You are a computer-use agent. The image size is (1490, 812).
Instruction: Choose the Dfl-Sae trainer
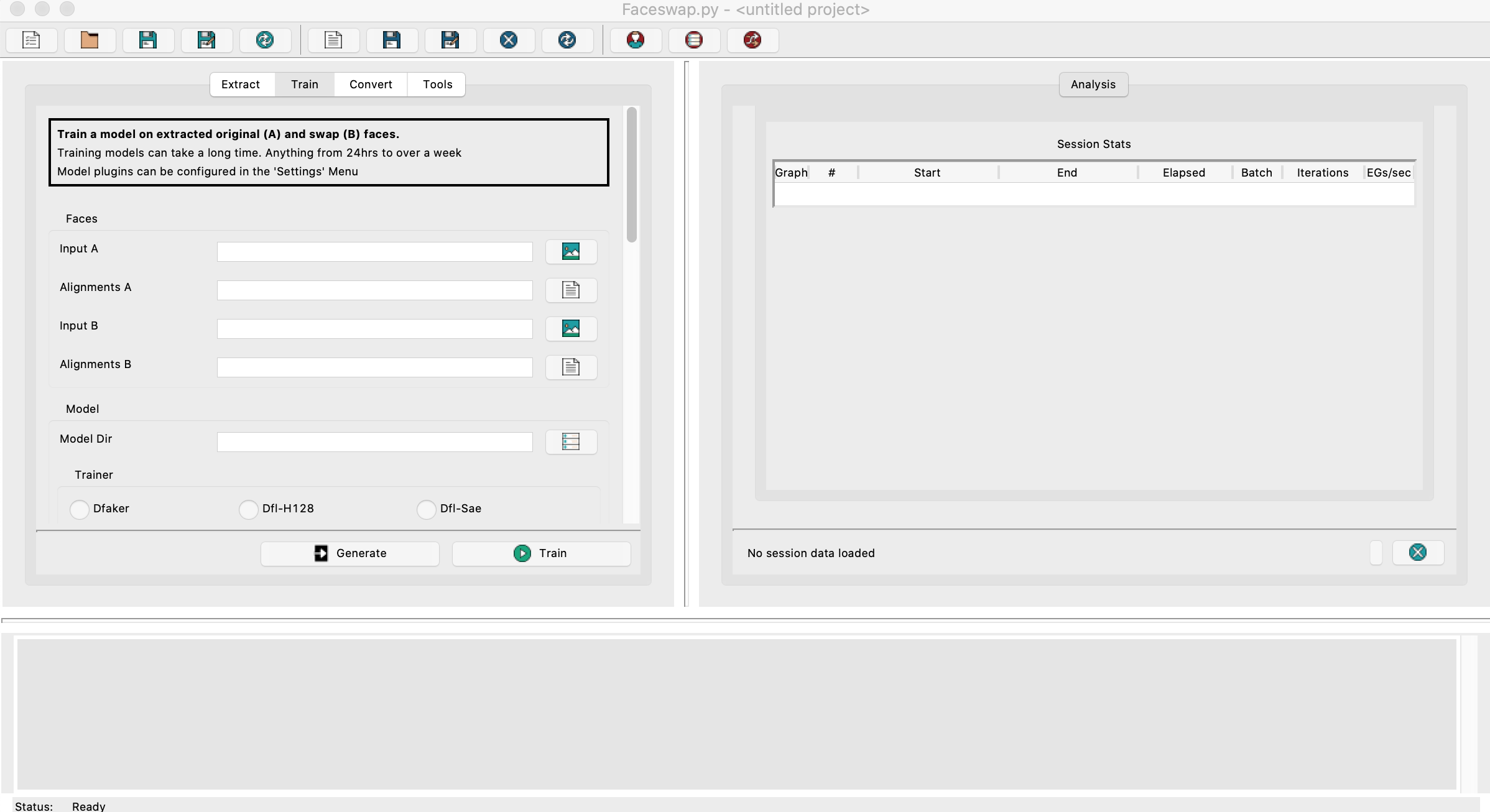427,509
